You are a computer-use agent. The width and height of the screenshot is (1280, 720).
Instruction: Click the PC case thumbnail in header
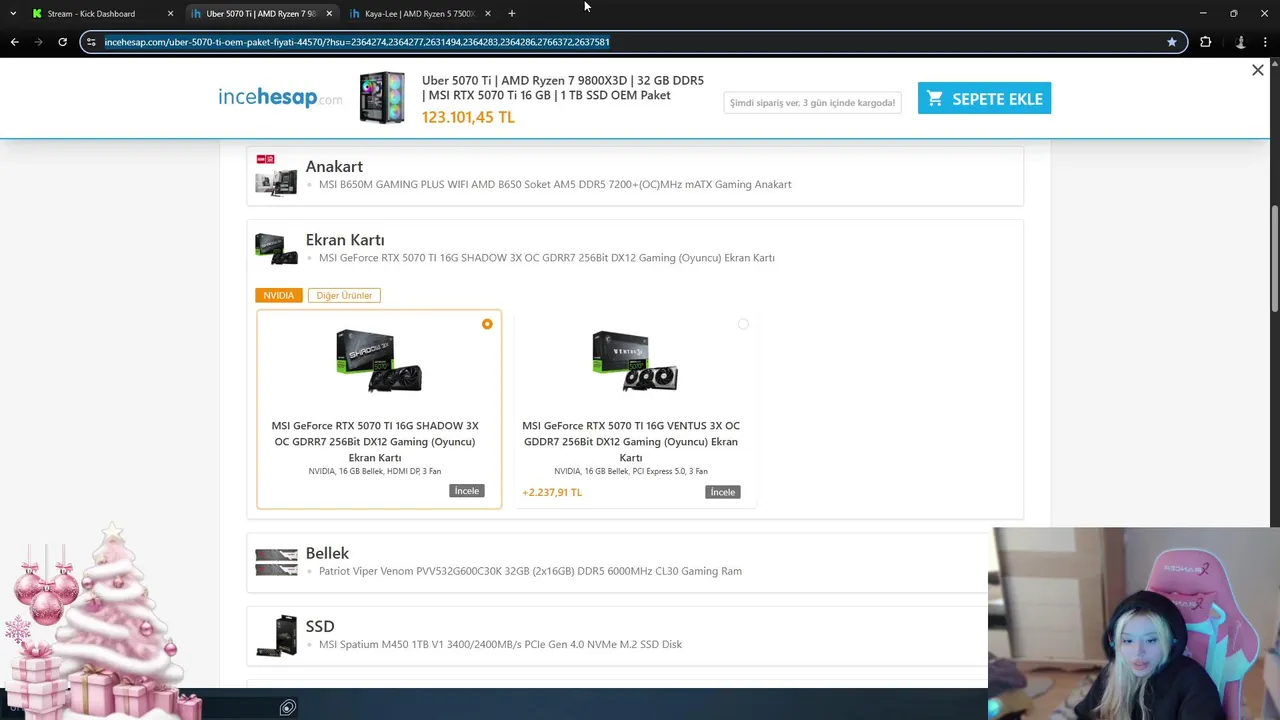tap(382, 97)
